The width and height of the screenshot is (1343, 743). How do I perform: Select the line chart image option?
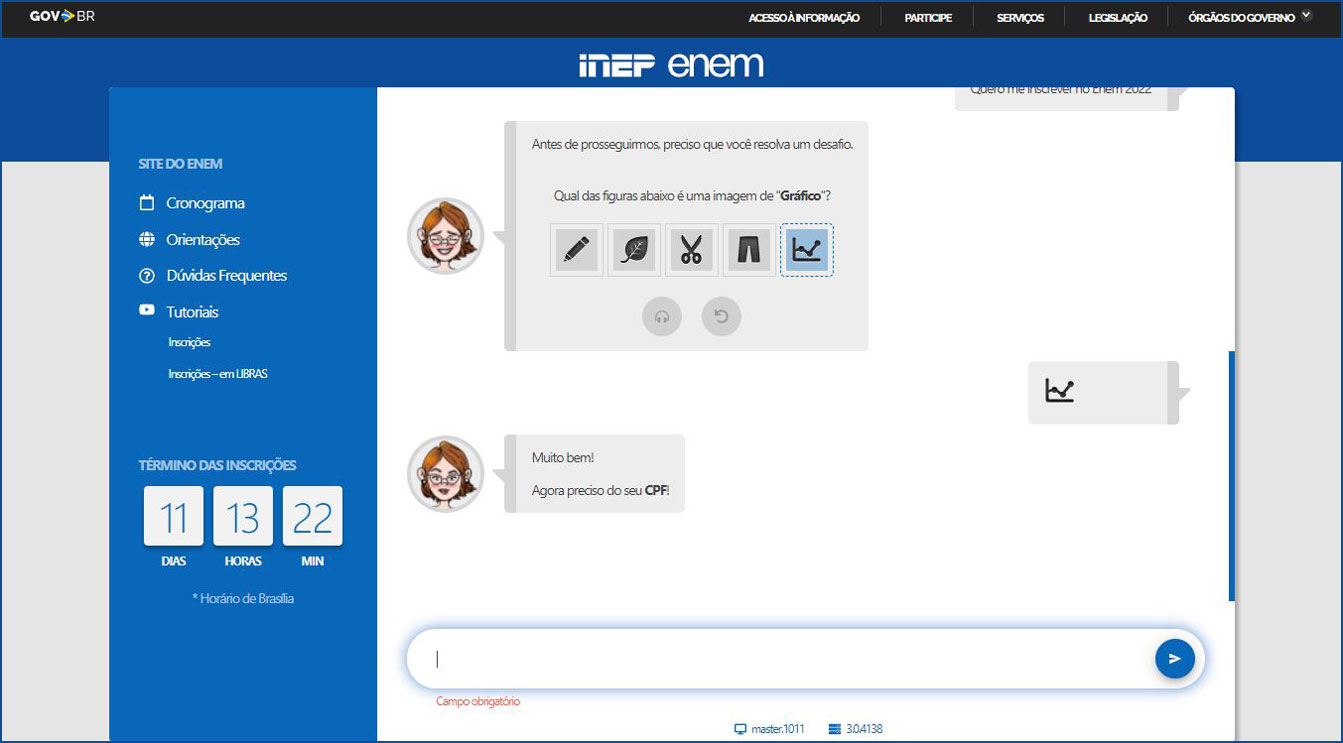pos(806,250)
